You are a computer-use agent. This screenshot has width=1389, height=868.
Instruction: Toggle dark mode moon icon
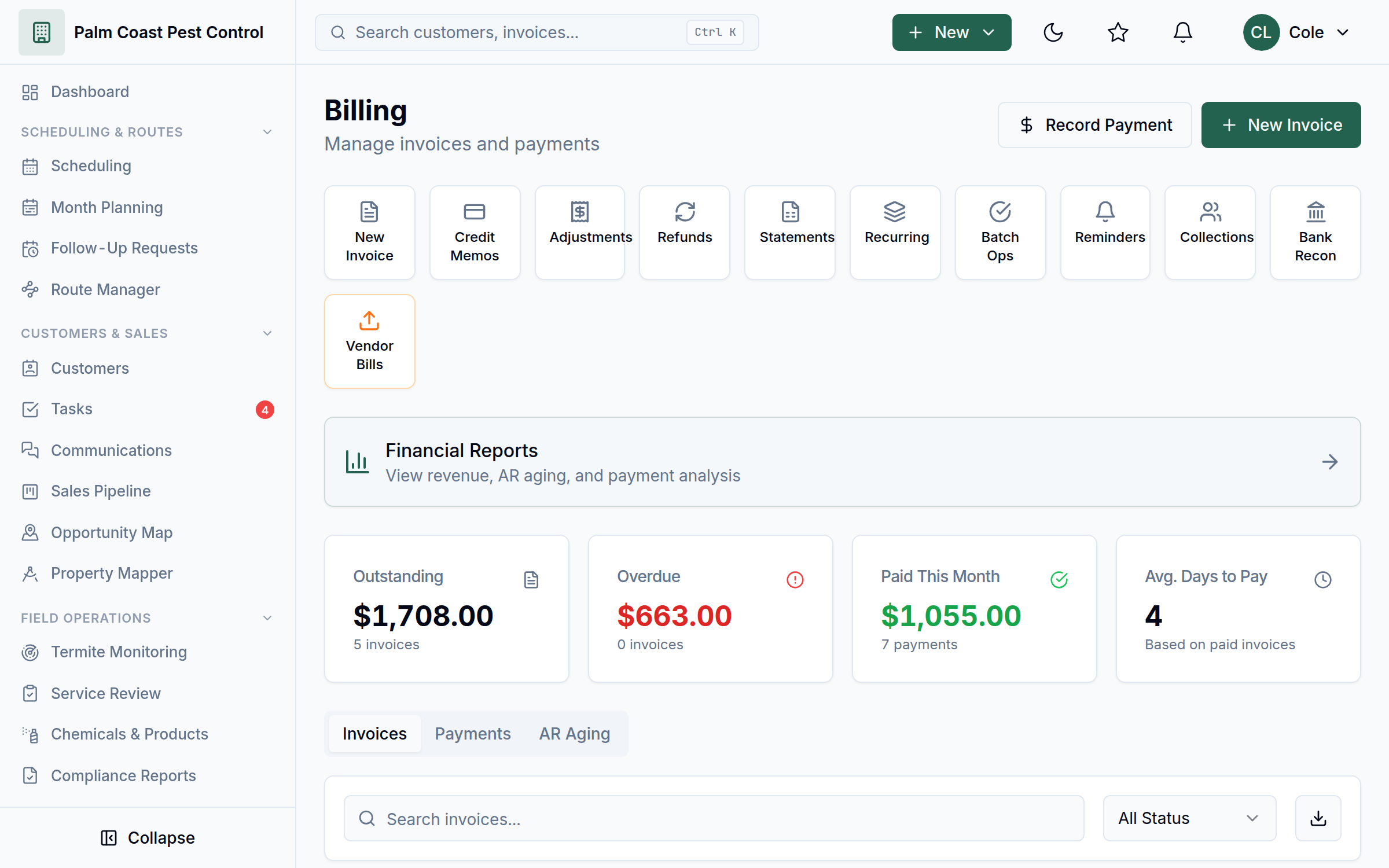[x=1053, y=32]
